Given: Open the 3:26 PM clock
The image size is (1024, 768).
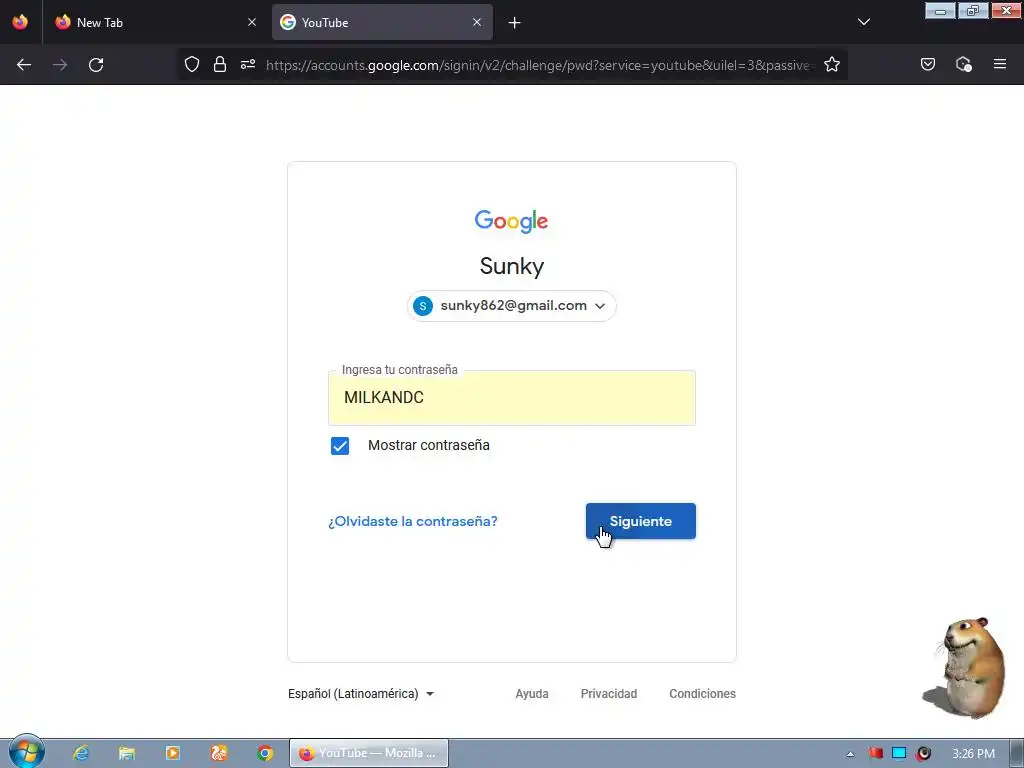Looking at the screenshot, I should click(x=973, y=754).
